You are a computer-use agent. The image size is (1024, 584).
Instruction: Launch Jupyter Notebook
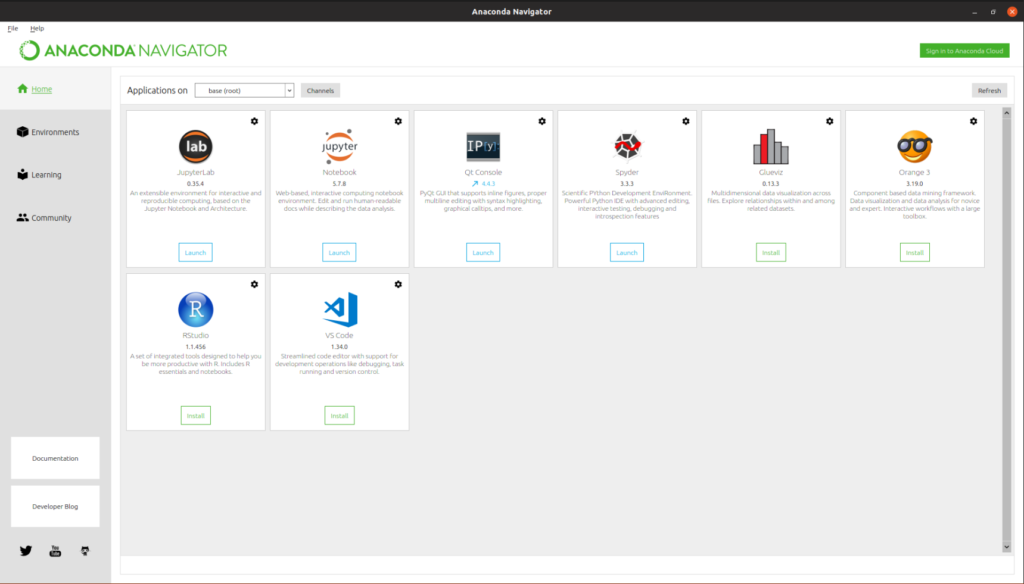(339, 253)
